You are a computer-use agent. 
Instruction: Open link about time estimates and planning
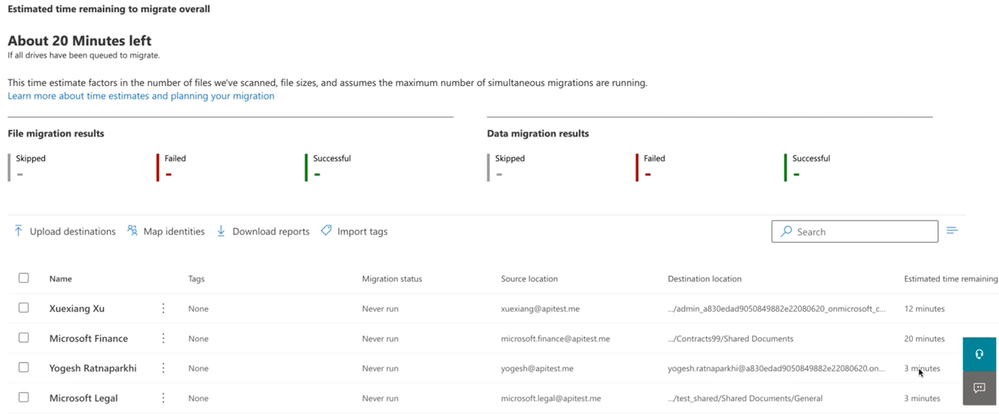141,96
